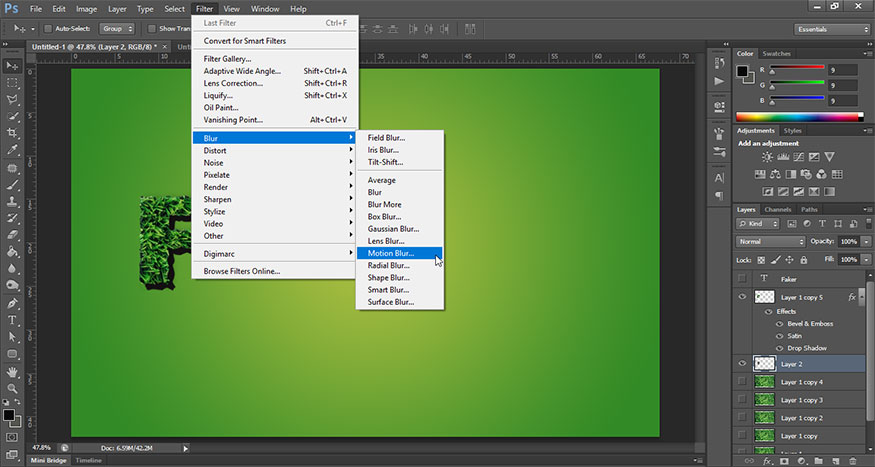Select the Horizontal Type tool
The height and width of the screenshot is (467, 875).
tap(12, 320)
